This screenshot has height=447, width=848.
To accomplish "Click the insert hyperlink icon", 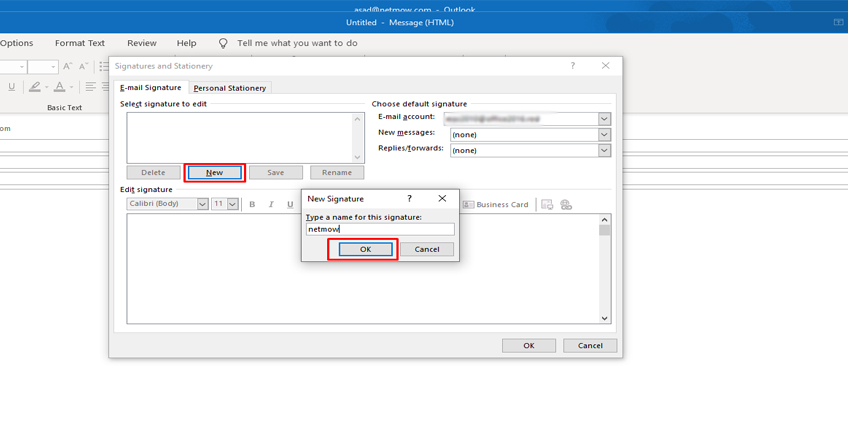I will coord(566,204).
